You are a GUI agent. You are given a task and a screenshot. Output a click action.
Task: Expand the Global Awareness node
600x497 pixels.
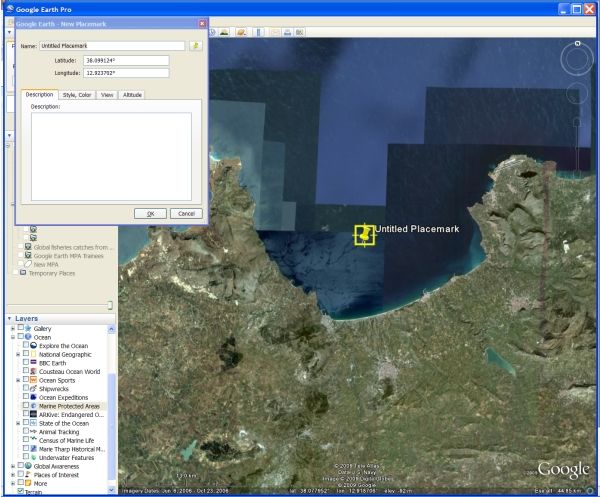13,466
